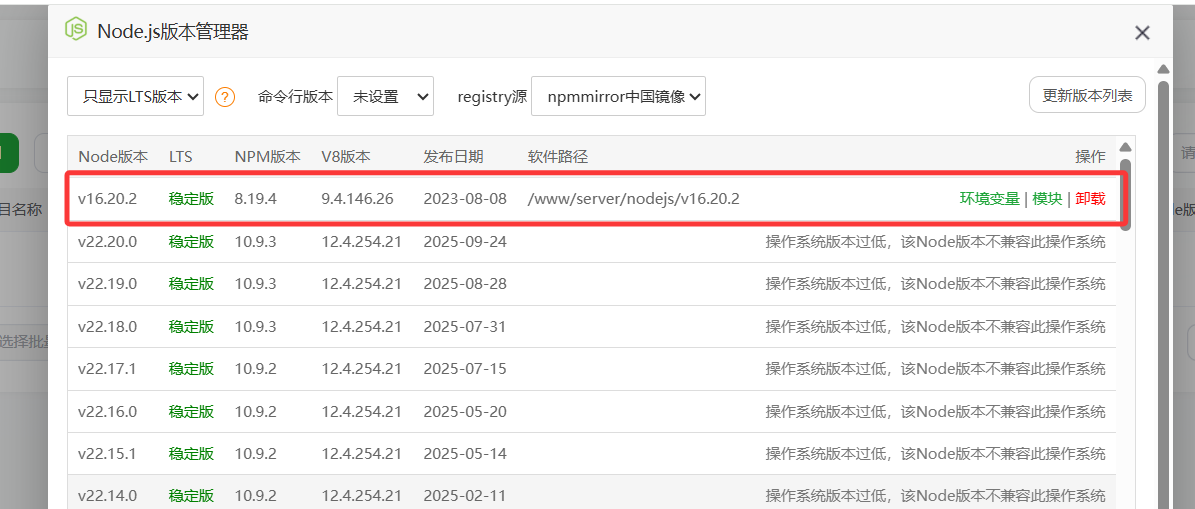
Task: Select version v22.19.0 cell
Action: coord(107,284)
